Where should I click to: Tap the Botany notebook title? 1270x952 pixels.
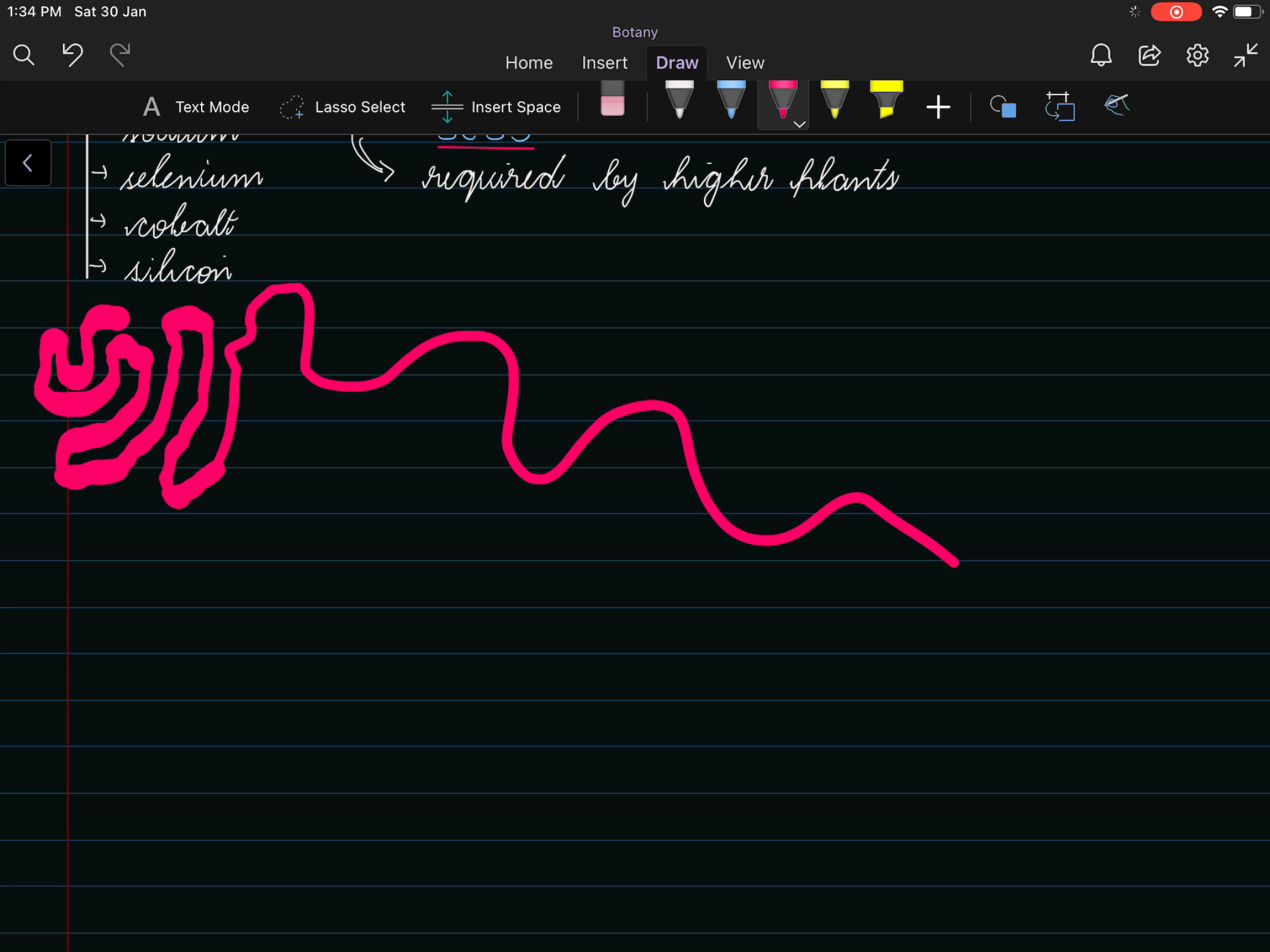[634, 32]
